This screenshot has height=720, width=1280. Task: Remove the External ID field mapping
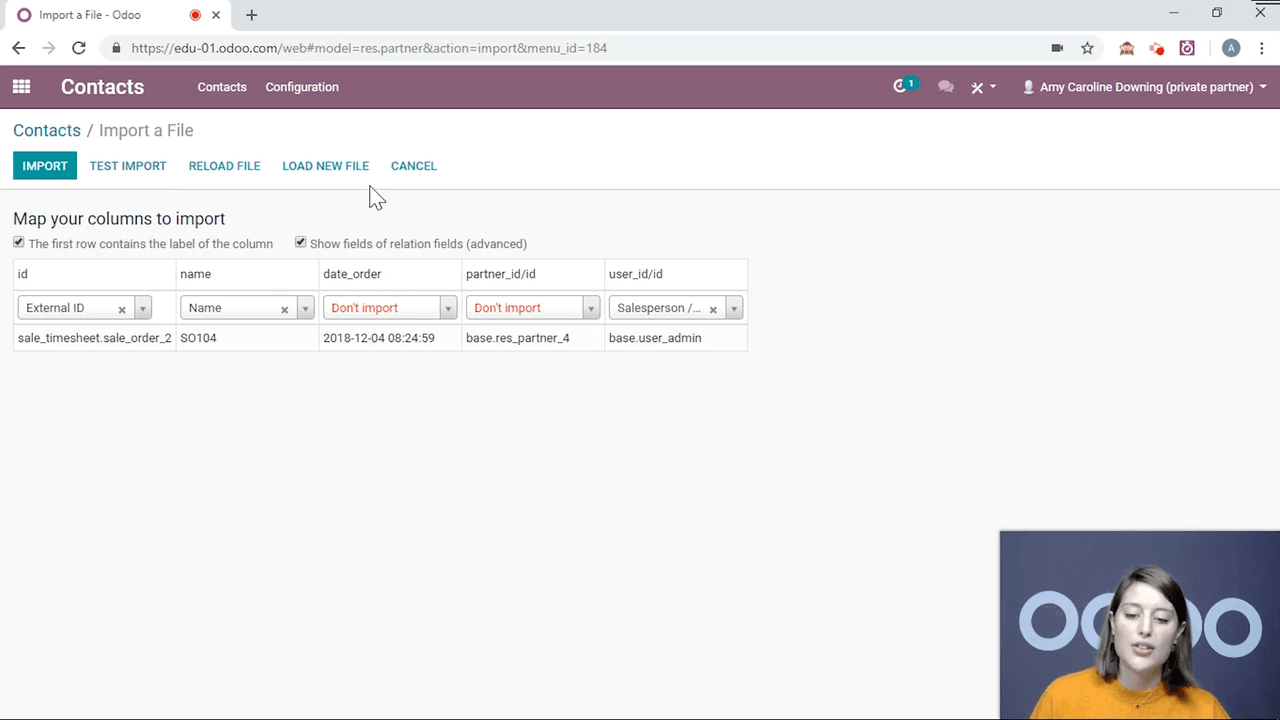pos(122,308)
